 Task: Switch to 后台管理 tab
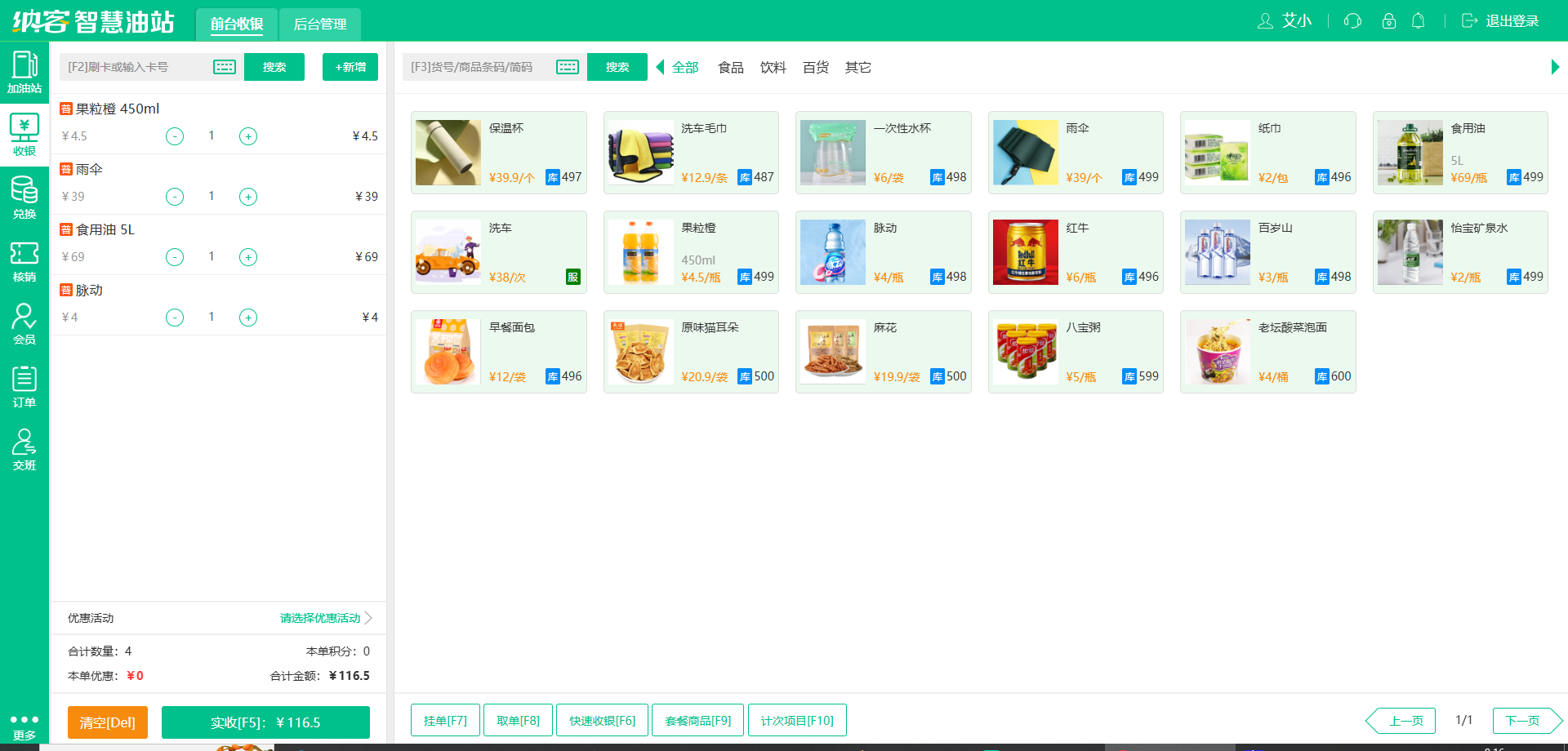pos(320,24)
